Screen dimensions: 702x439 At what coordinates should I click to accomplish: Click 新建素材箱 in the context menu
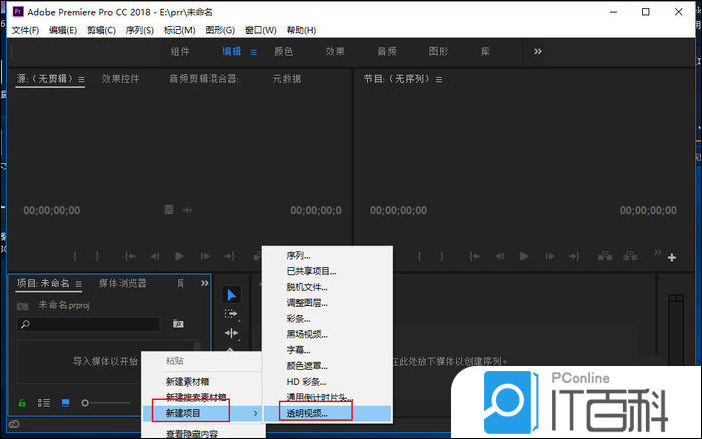pyautogui.click(x=188, y=380)
